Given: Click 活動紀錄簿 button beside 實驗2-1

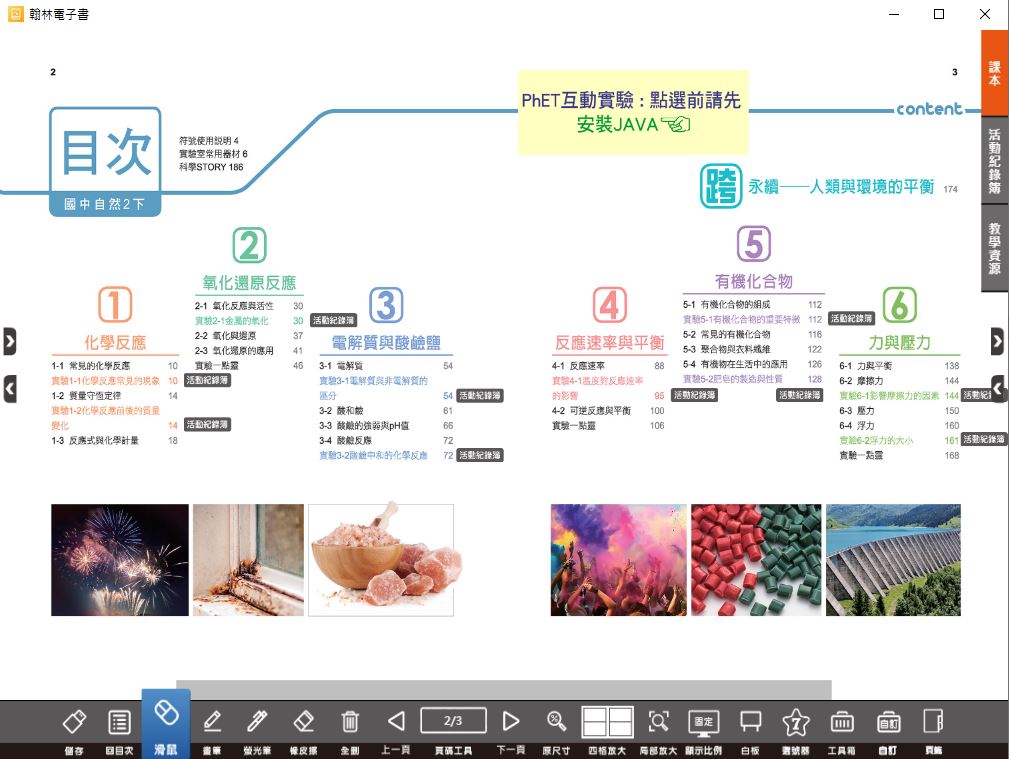Looking at the screenshot, I should click(333, 320).
